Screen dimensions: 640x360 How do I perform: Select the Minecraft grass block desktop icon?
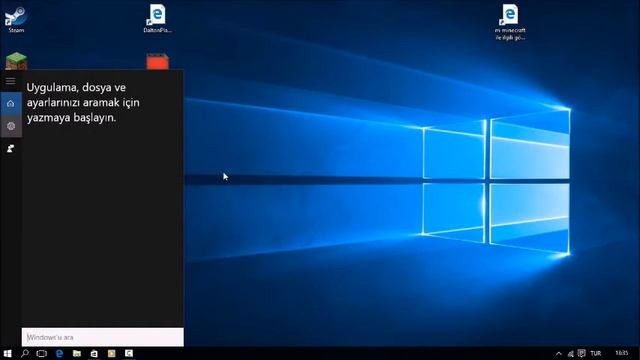point(16,61)
